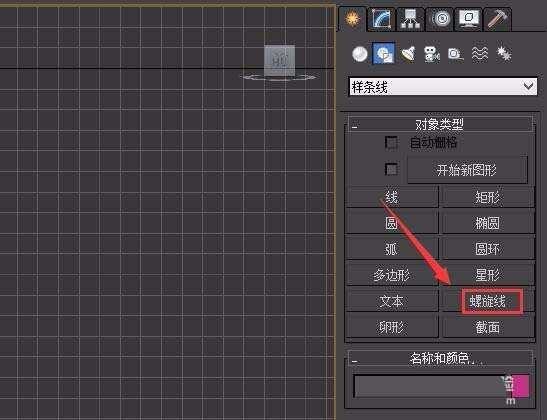Switch to the Modify panel tab
The image size is (547, 420).
pos(381,18)
